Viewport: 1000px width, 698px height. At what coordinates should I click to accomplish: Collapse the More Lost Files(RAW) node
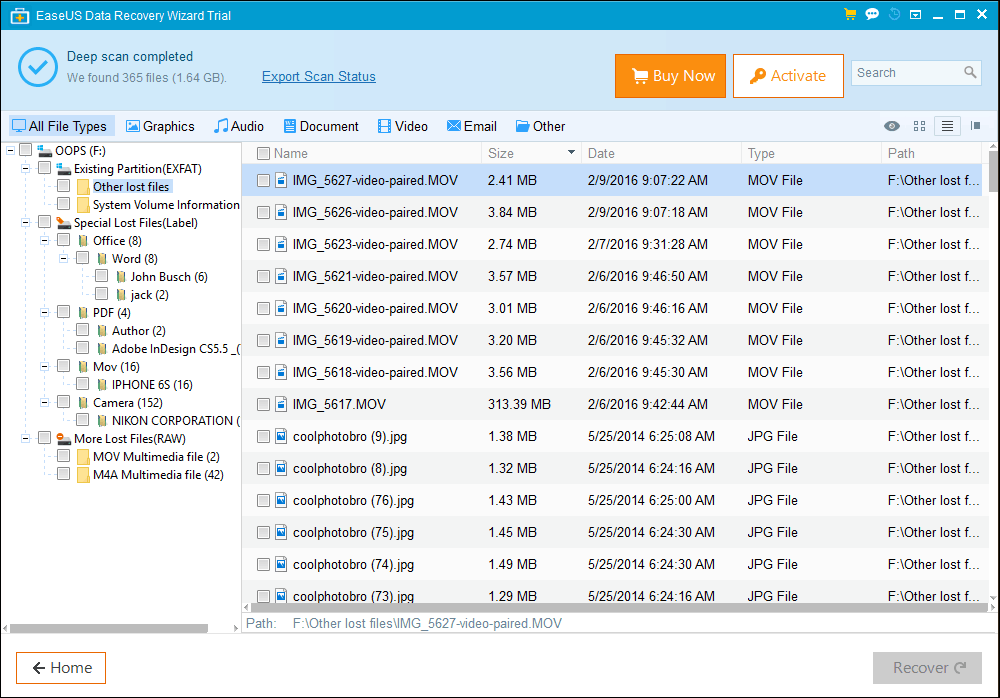point(26,438)
